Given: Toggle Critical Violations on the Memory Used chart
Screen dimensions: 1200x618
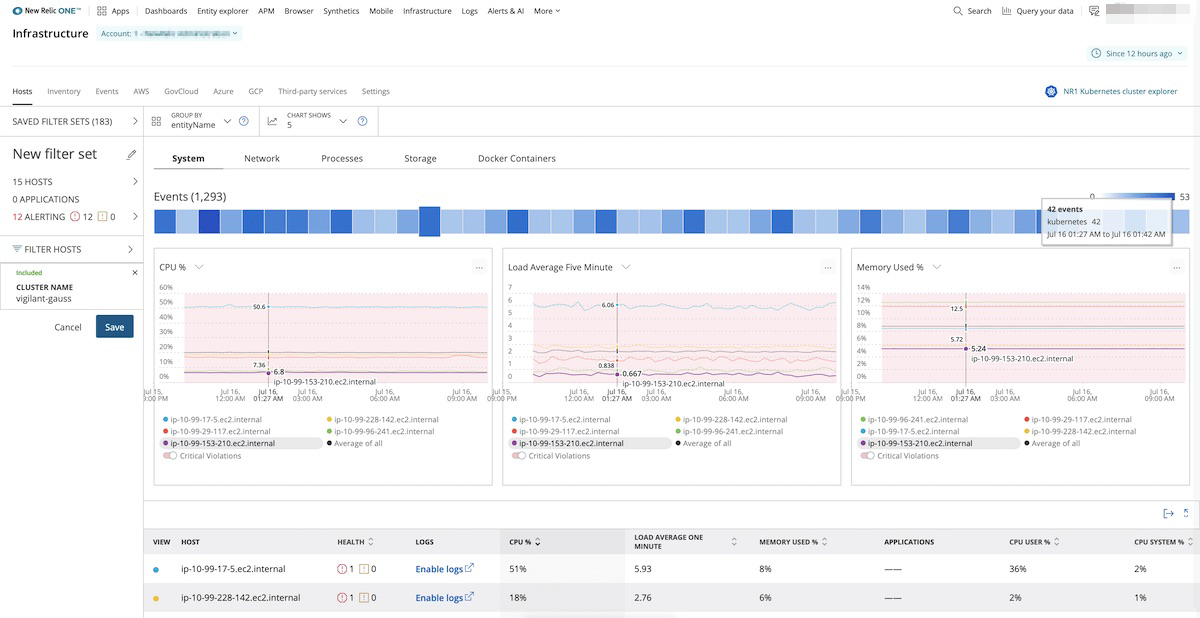Looking at the screenshot, I should pos(869,456).
